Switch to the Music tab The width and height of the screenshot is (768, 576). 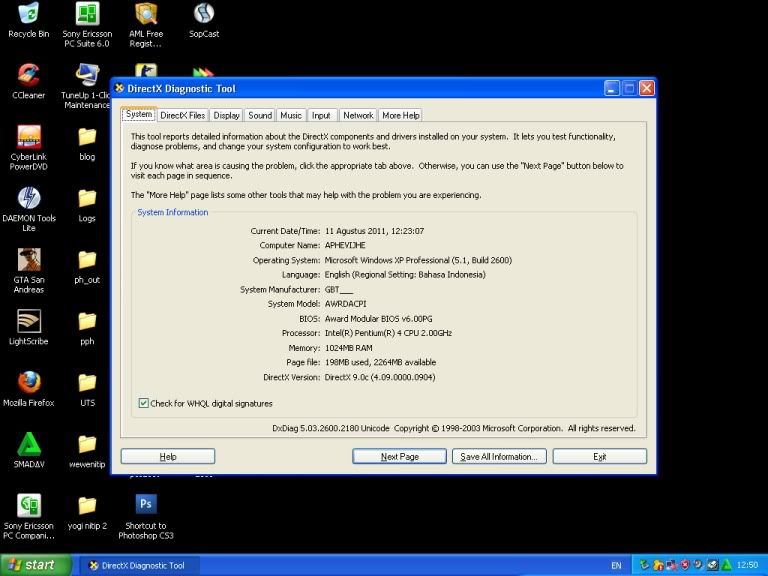click(x=291, y=115)
